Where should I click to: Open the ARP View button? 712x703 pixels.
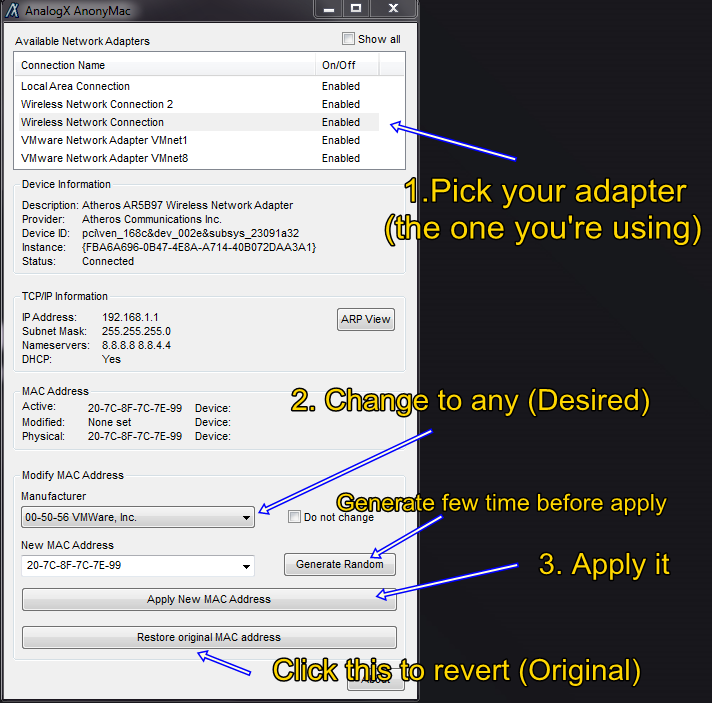(366, 320)
